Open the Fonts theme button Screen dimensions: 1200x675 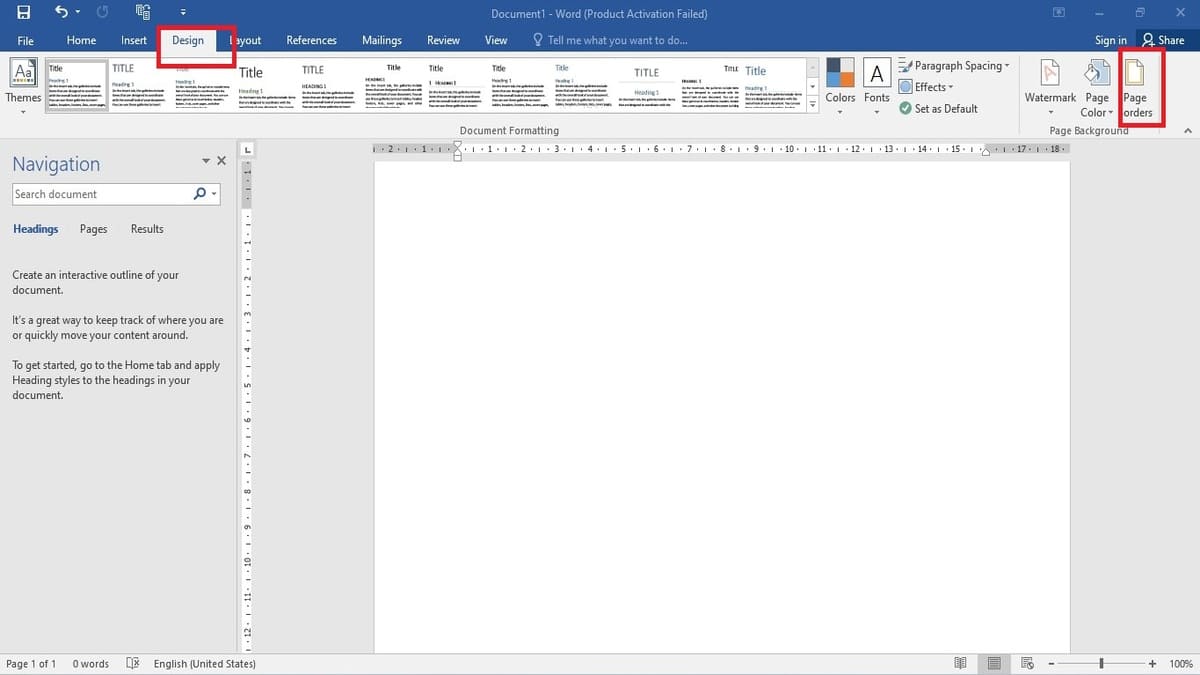pyautogui.click(x=877, y=86)
